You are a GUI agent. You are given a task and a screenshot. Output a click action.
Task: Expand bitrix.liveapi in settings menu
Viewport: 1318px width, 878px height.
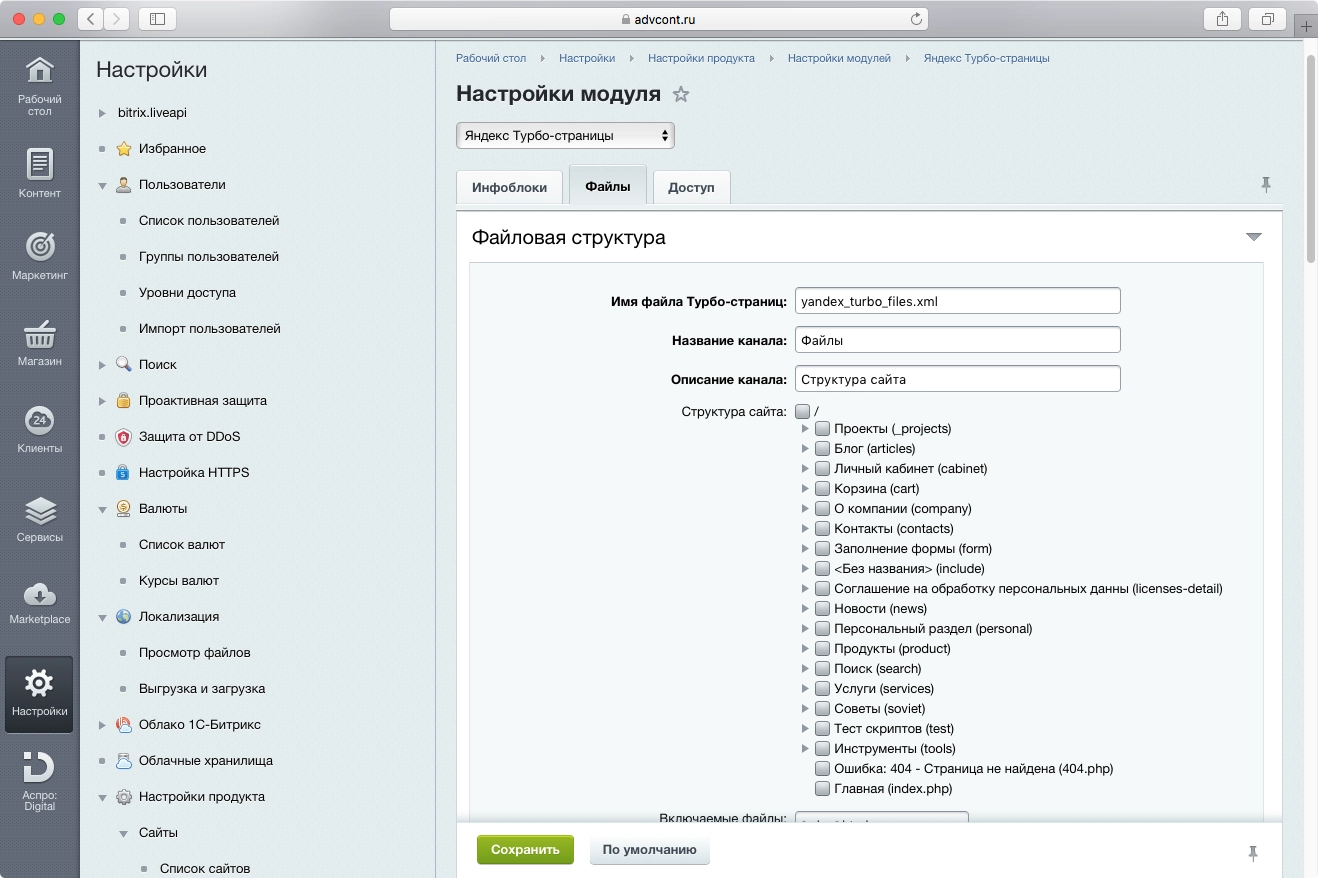pyautogui.click(x=102, y=113)
